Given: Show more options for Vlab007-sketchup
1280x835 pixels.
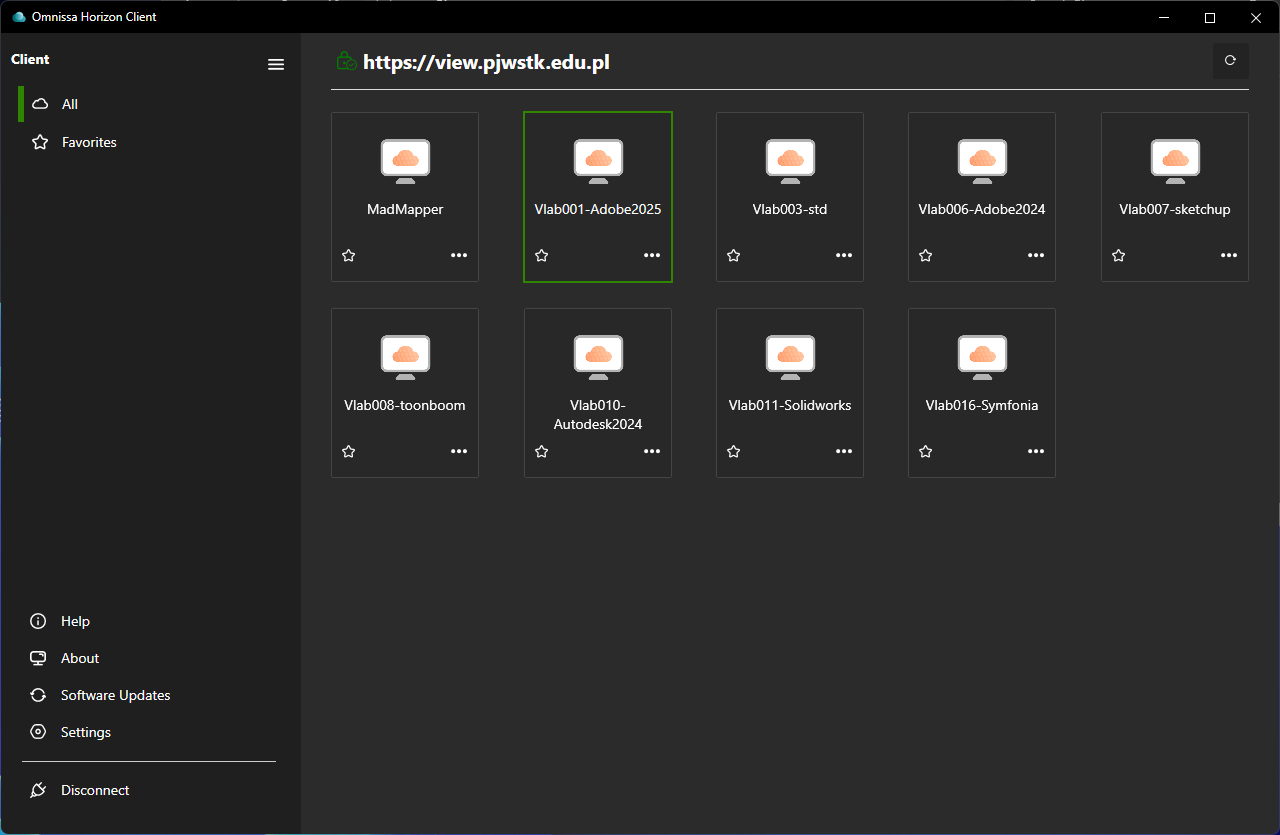Looking at the screenshot, I should click(x=1229, y=255).
